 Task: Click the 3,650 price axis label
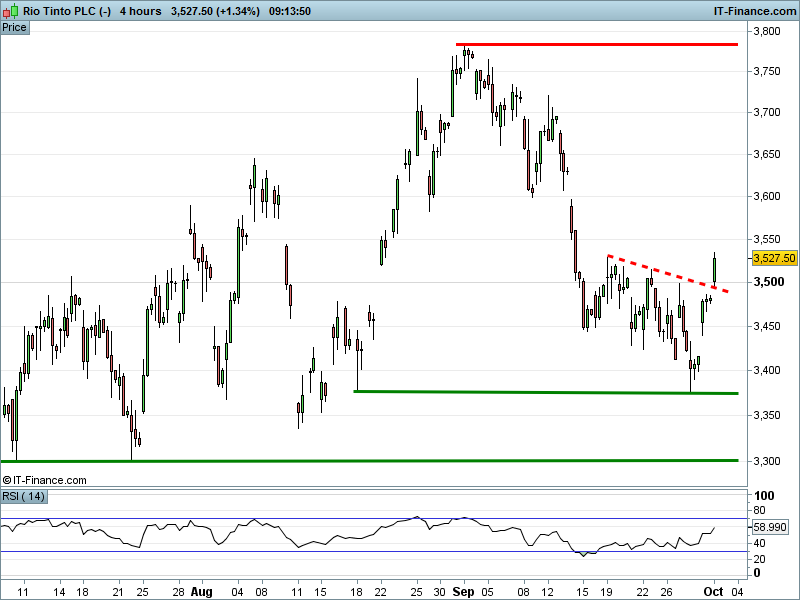click(x=767, y=154)
